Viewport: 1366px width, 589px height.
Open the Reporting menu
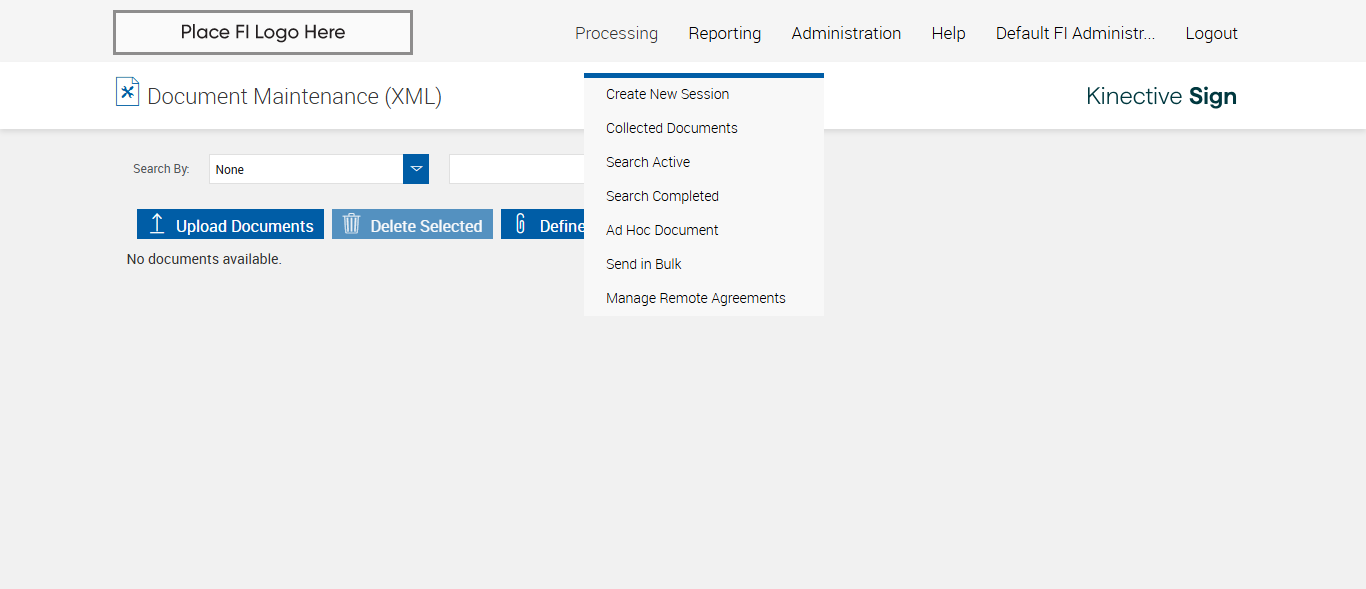pyautogui.click(x=724, y=33)
